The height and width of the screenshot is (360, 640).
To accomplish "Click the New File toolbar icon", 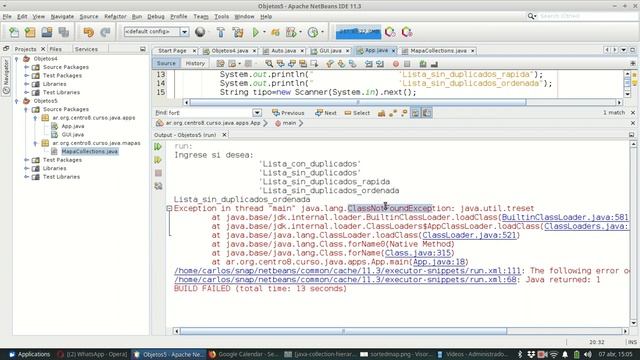I will pyautogui.click(x=14, y=32).
